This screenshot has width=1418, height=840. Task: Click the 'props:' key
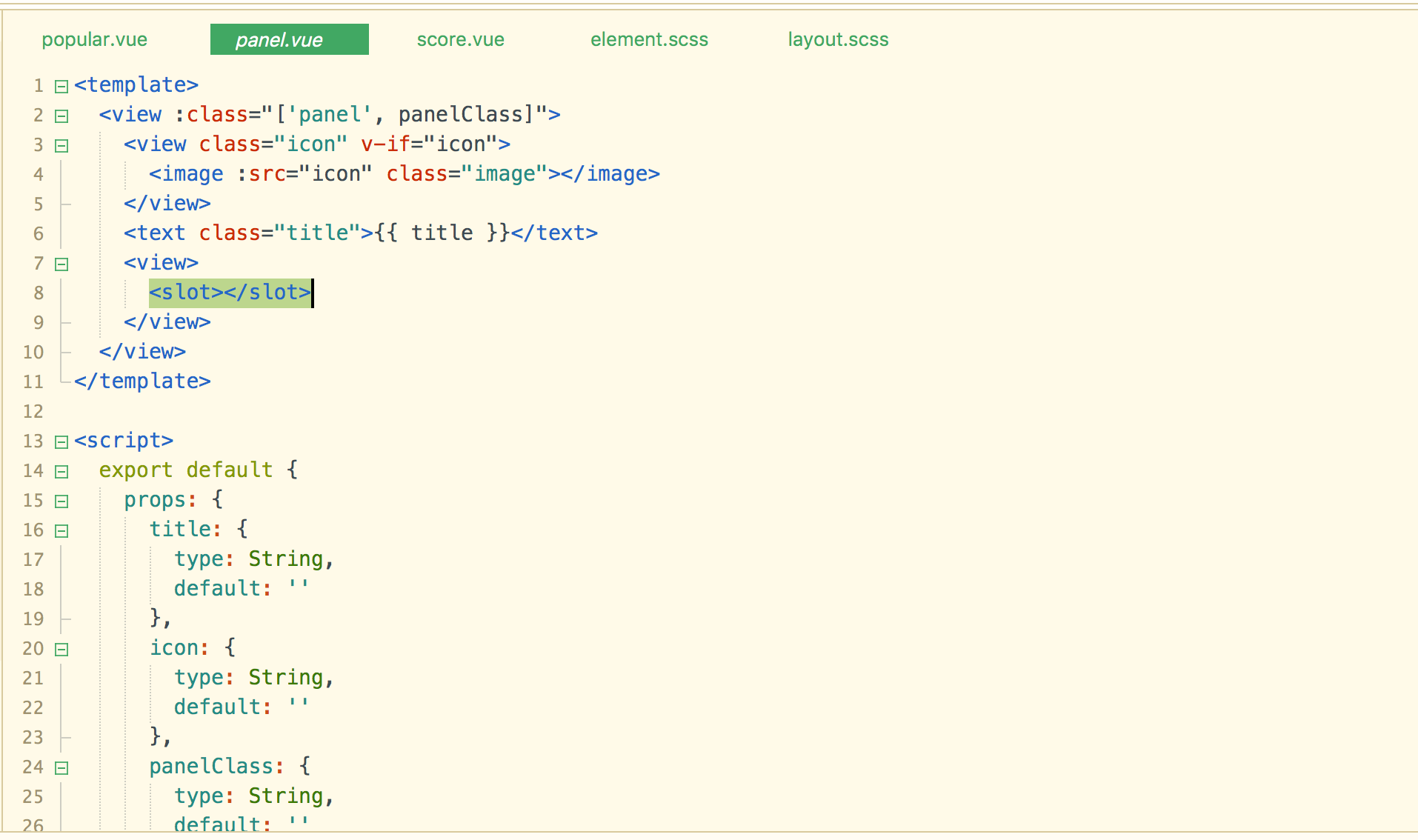point(161,500)
